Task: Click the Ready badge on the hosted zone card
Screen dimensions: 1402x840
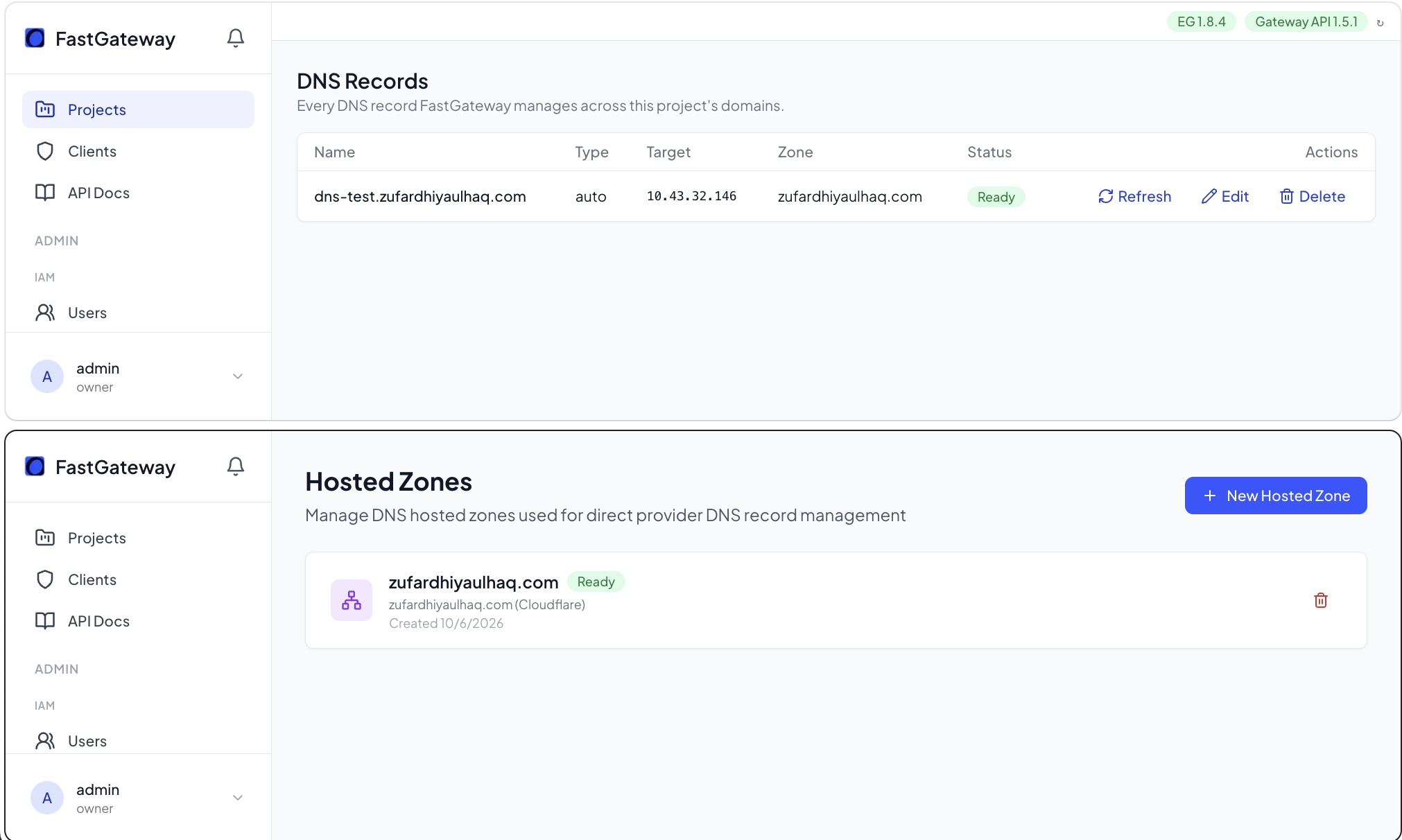Action: [596, 581]
